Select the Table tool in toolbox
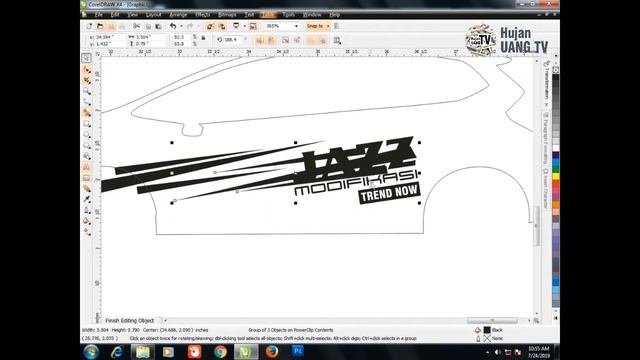640x360 pixels. click(x=87, y=178)
